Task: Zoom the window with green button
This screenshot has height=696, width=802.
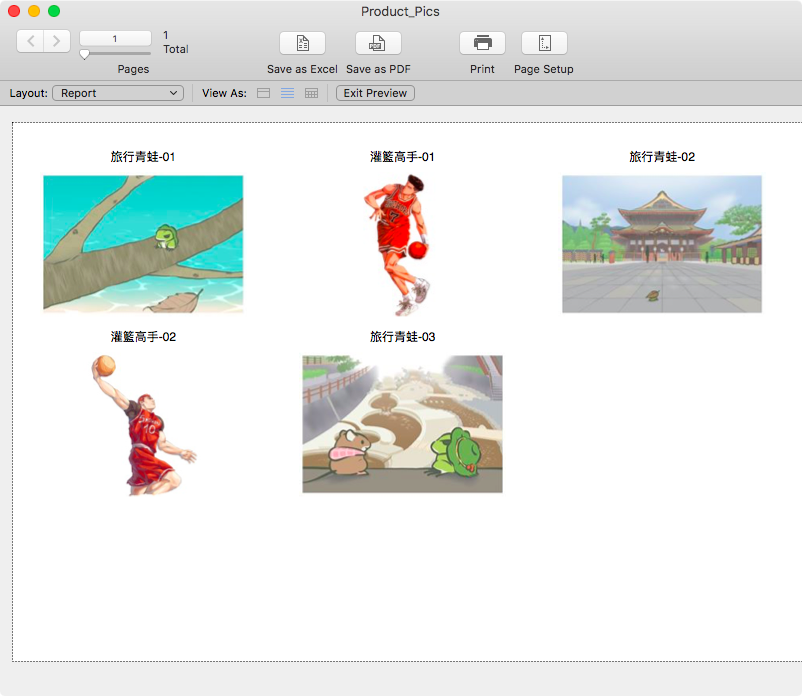Action: click(54, 11)
